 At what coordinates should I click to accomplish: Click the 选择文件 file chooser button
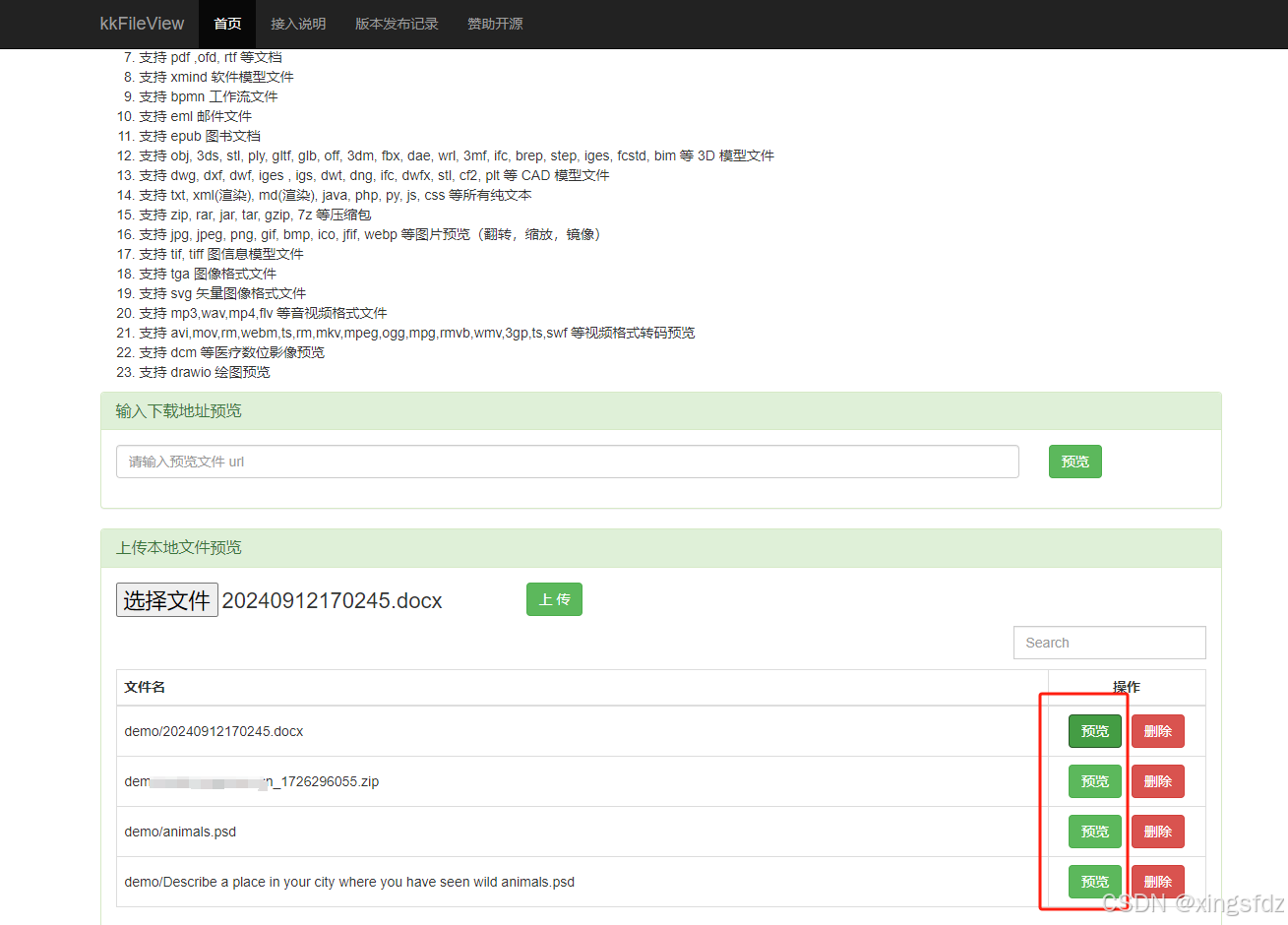point(167,600)
